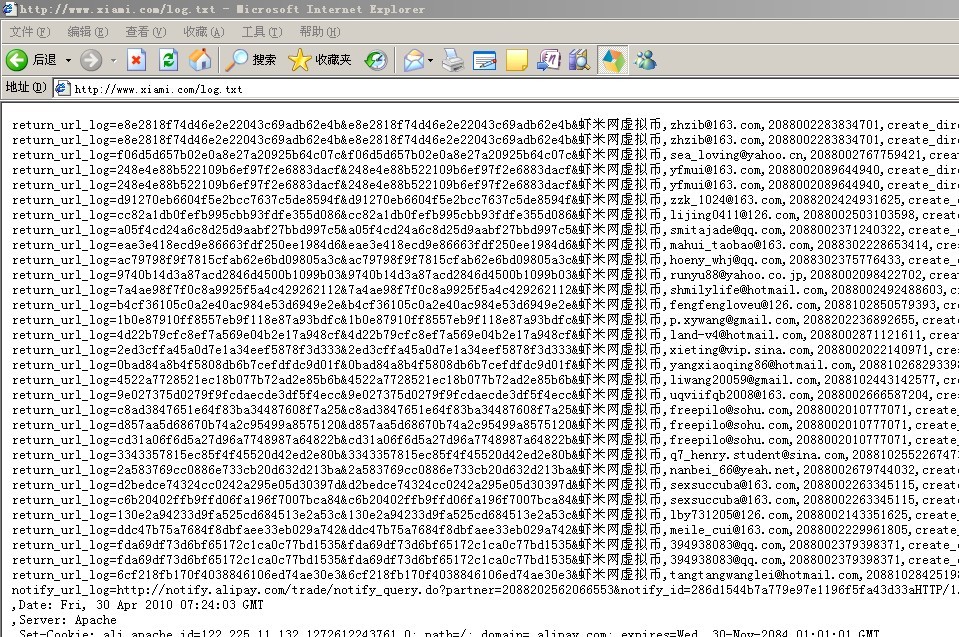
Task: Launch the Messenger people icon
Action: tap(645, 60)
